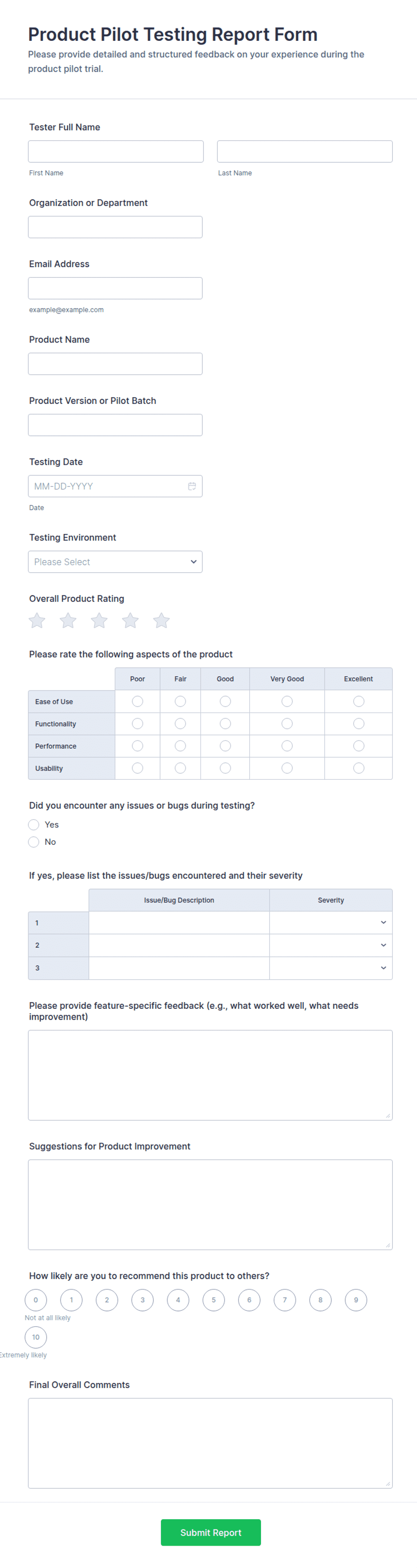417x1568 pixels.
Task: Select 5 on the recommendation scale
Action: pyautogui.click(x=214, y=1300)
